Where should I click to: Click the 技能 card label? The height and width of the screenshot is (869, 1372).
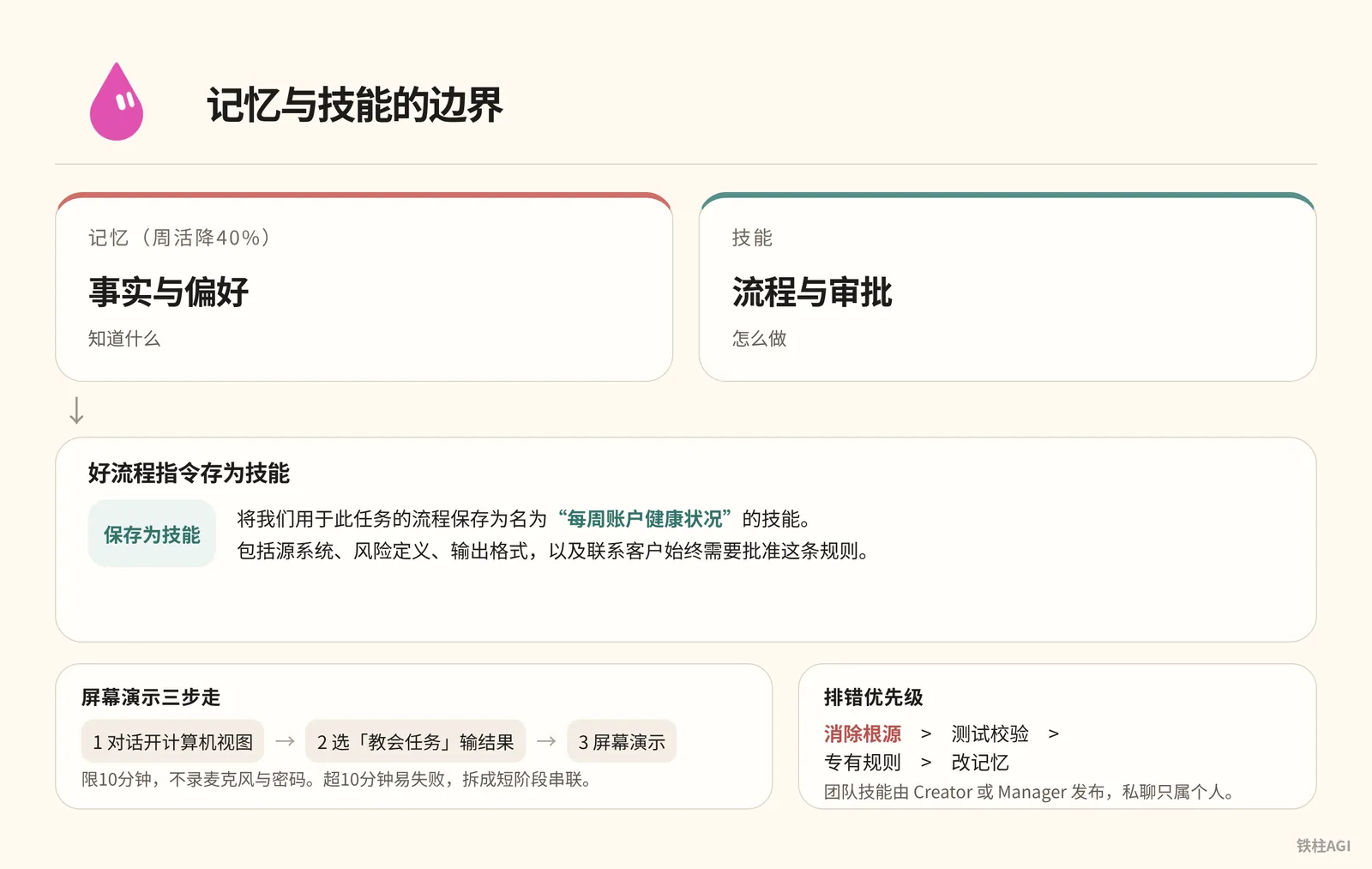pos(752,238)
